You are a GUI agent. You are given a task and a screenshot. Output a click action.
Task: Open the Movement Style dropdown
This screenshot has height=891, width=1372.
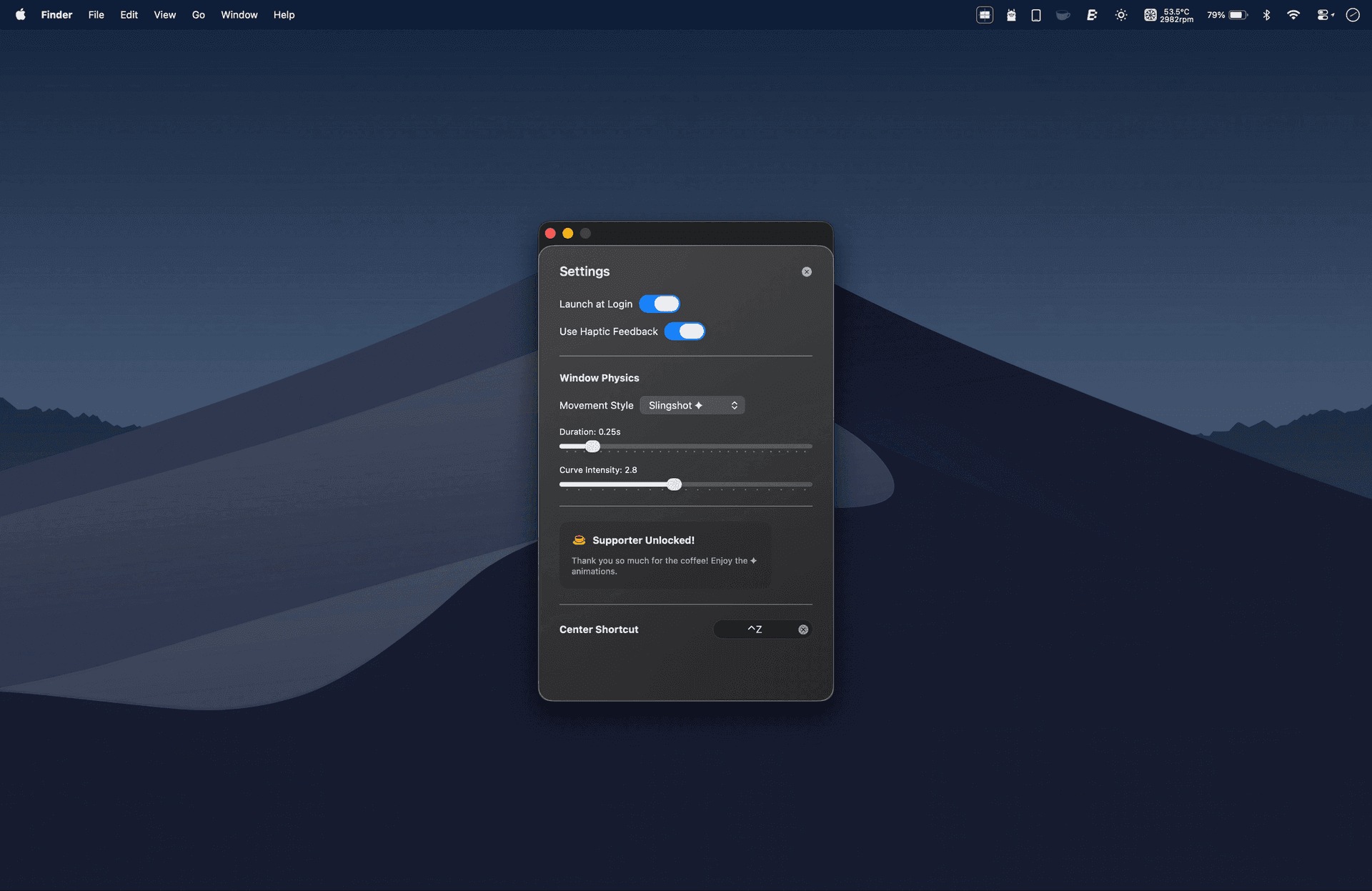click(692, 405)
